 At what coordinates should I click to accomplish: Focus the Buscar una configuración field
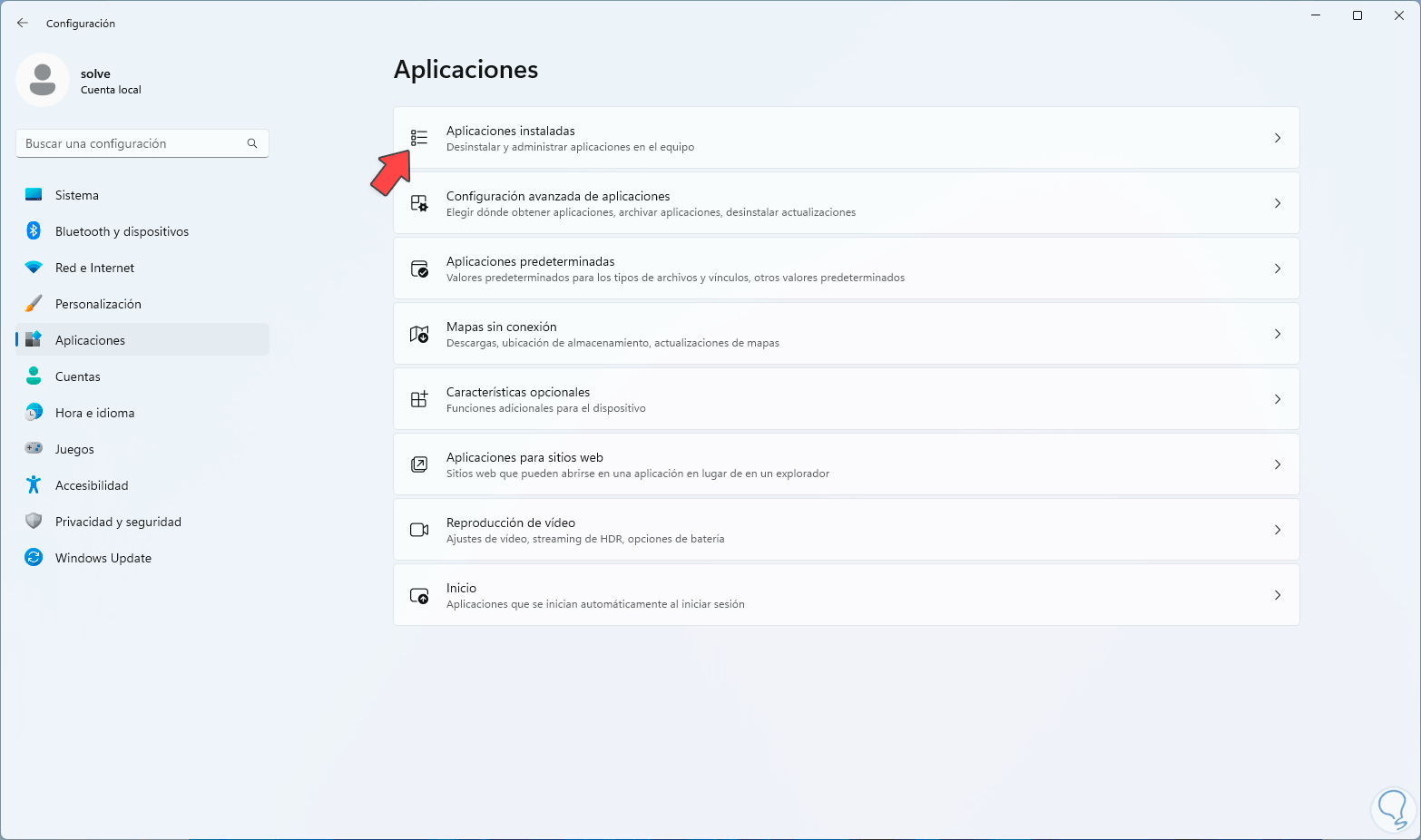point(132,143)
